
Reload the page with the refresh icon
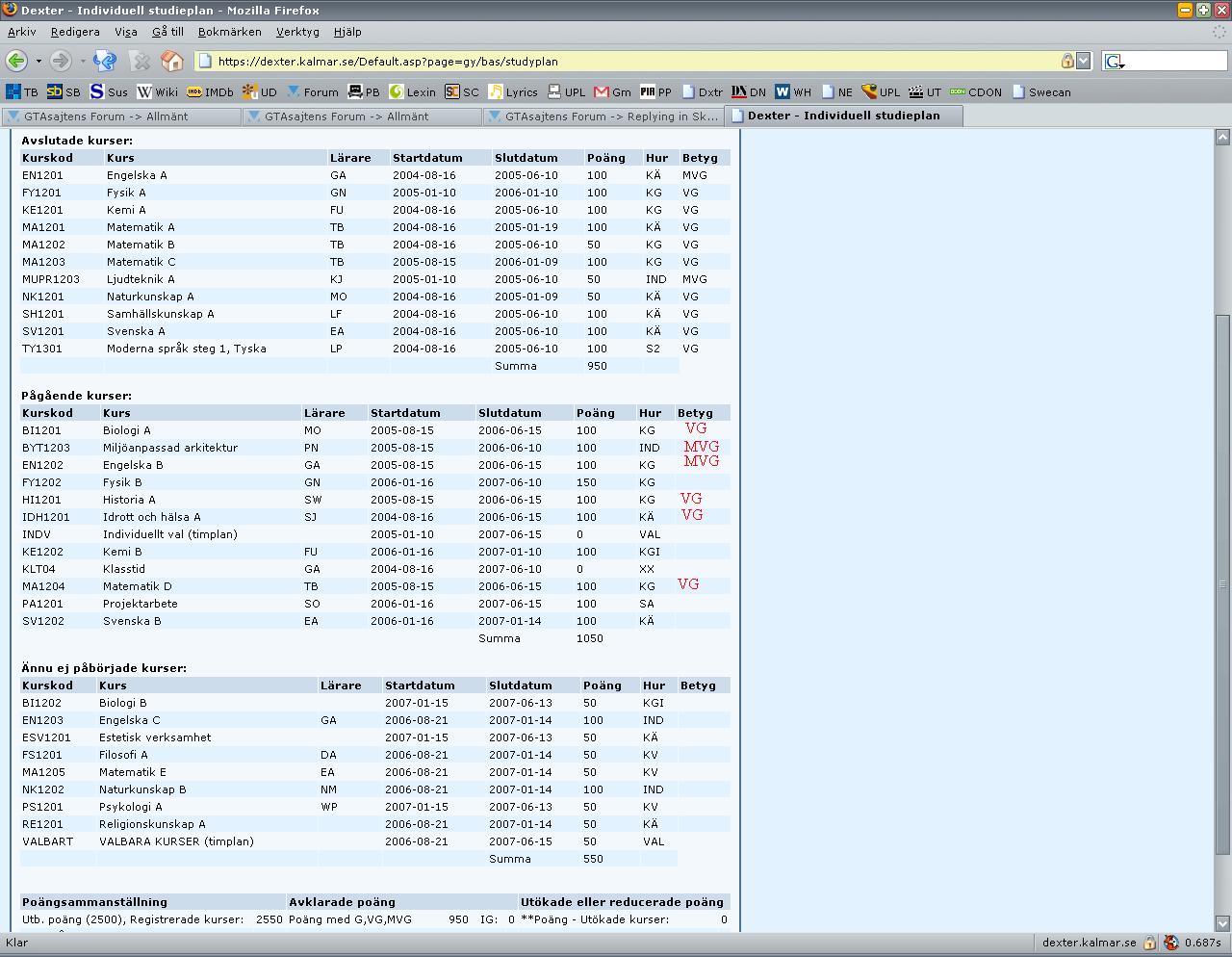click(x=106, y=61)
